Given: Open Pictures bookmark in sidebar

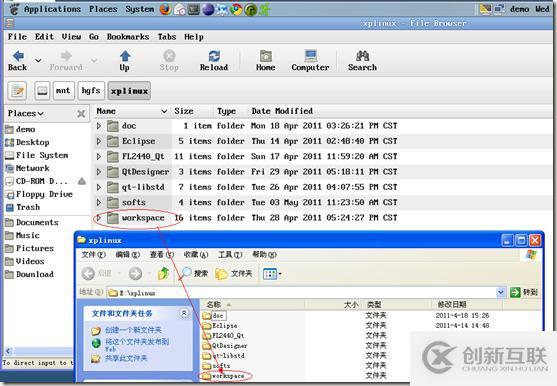Looking at the screenshot, I should [30, 248].
